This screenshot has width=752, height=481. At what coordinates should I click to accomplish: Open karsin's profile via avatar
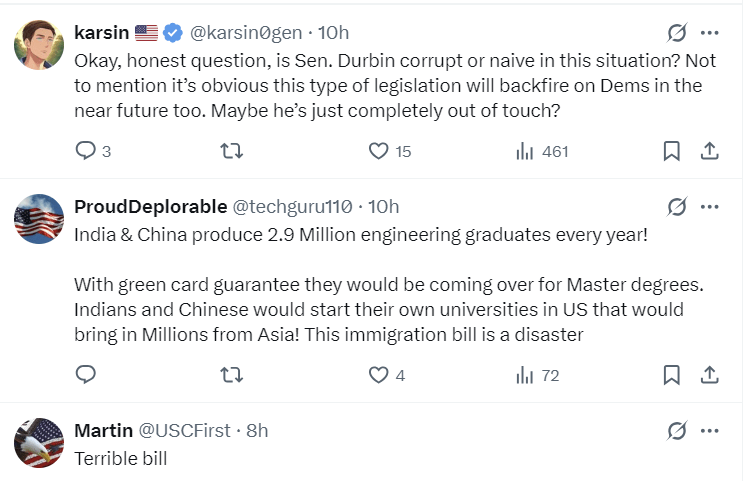point(40,42)
